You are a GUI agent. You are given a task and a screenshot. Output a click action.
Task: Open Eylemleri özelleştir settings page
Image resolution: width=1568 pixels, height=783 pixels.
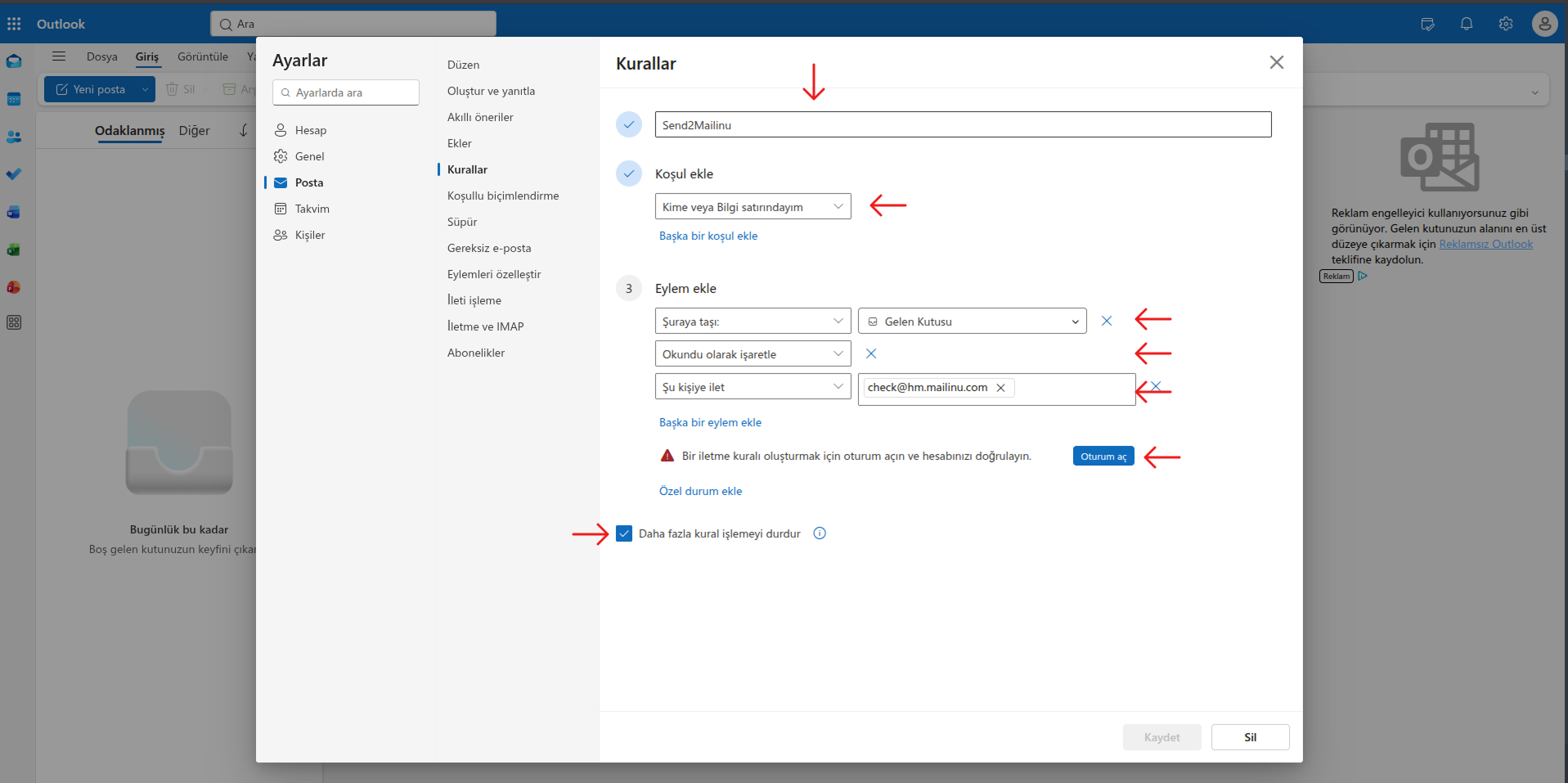pyautogui.click(x=495, y=274)
